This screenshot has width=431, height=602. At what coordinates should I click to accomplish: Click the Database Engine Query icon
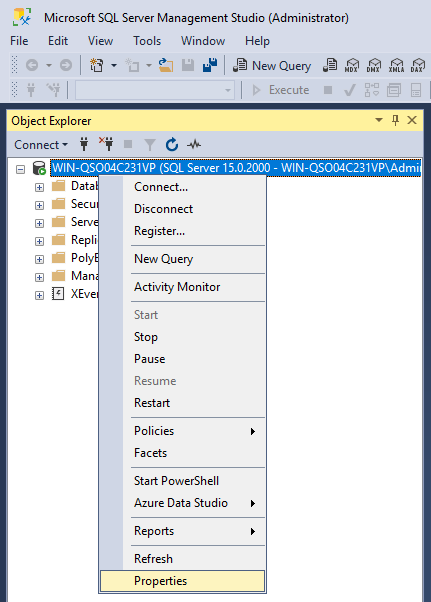coord(329,66)
